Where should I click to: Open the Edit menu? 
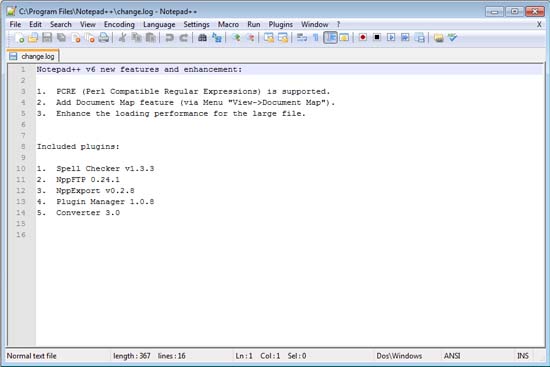point(35,25)
